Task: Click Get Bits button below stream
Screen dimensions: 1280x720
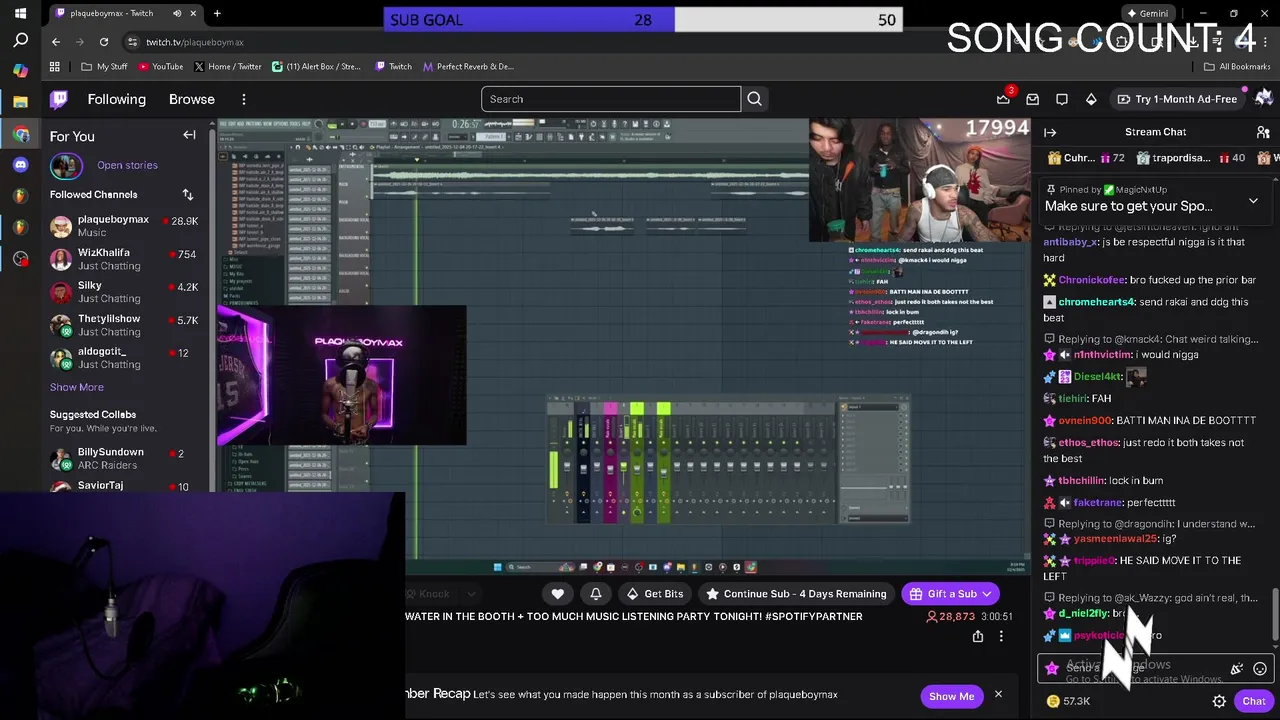Action: pyautogui.click(x=655, y=594)
